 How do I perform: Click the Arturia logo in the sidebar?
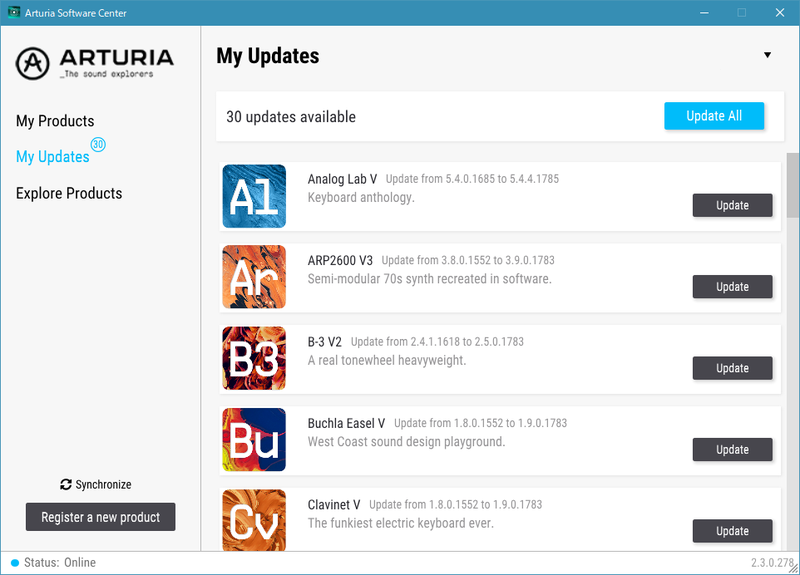pos(95,64)
